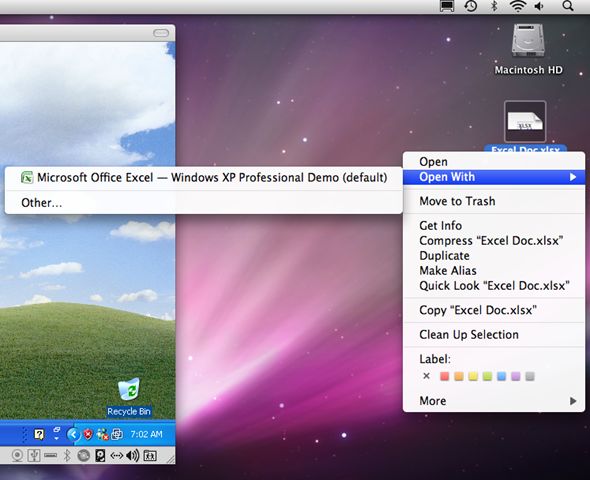The width and height of the screenshot is (590, 480).
Task: Select the Open With menu entry
Action: [494, 177]
